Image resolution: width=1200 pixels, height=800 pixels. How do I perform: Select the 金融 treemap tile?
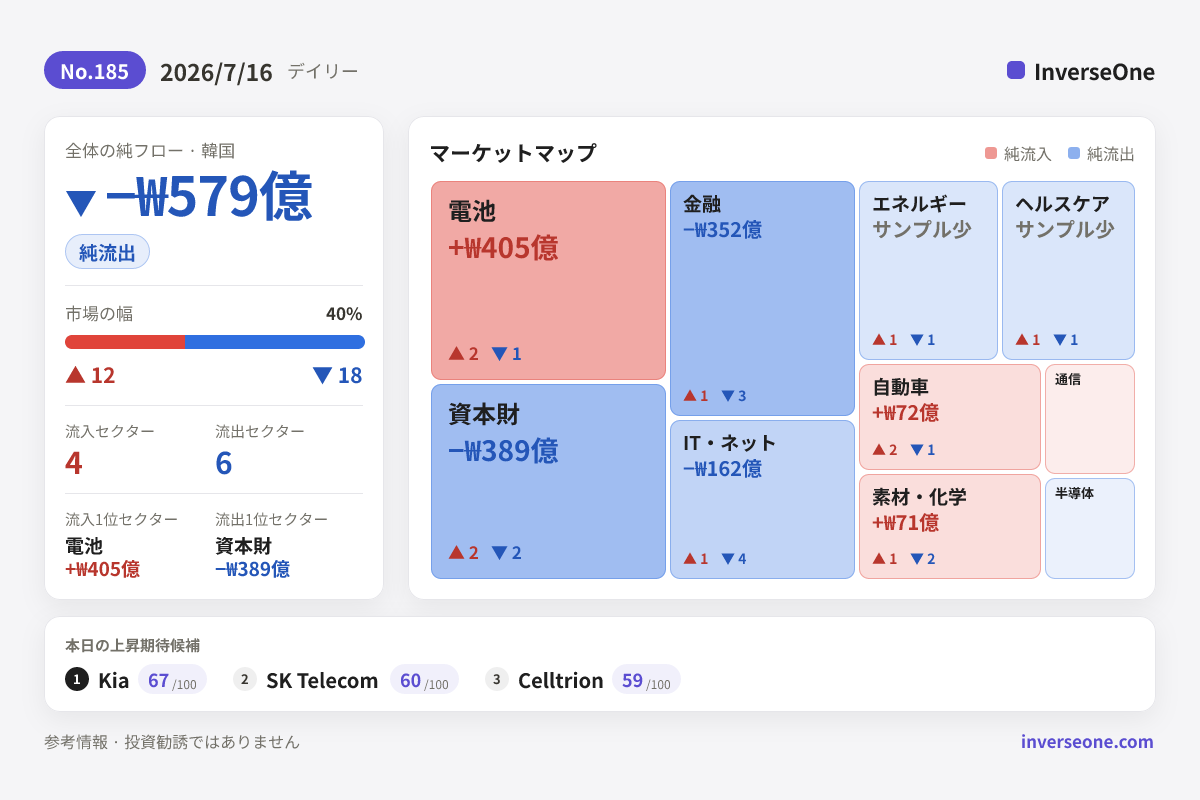point(762,298)
